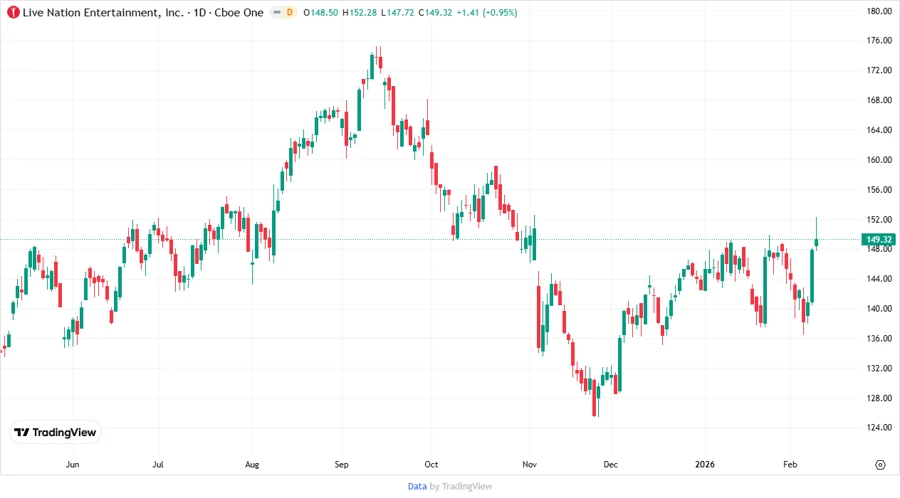Click the Sep label on time axis
This screenshot has height=498, width=900.
[342, 465]
